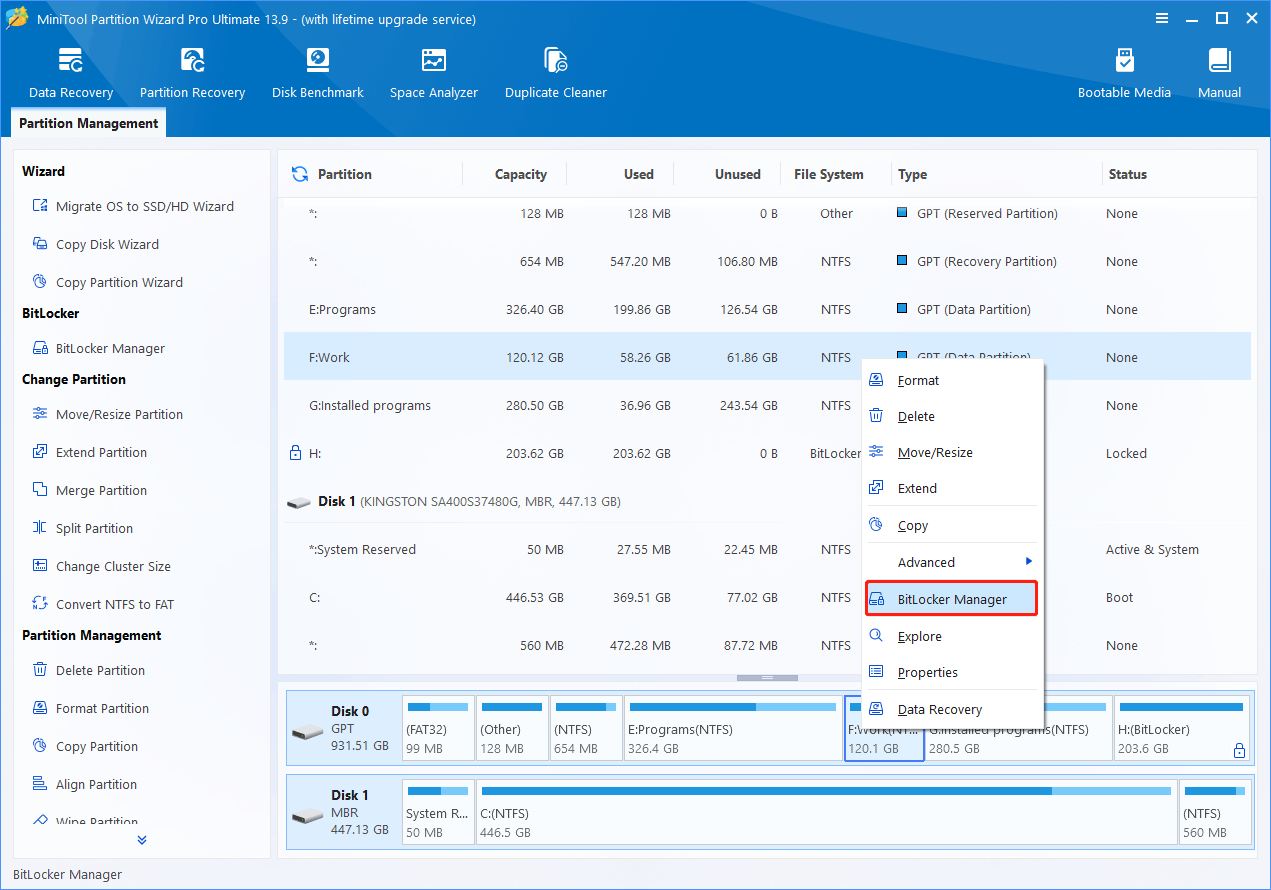The image size is (1271, 890).
Task: Select the 560 MB NTFS block on Disk 1
Action: (x=1214, y=812)
